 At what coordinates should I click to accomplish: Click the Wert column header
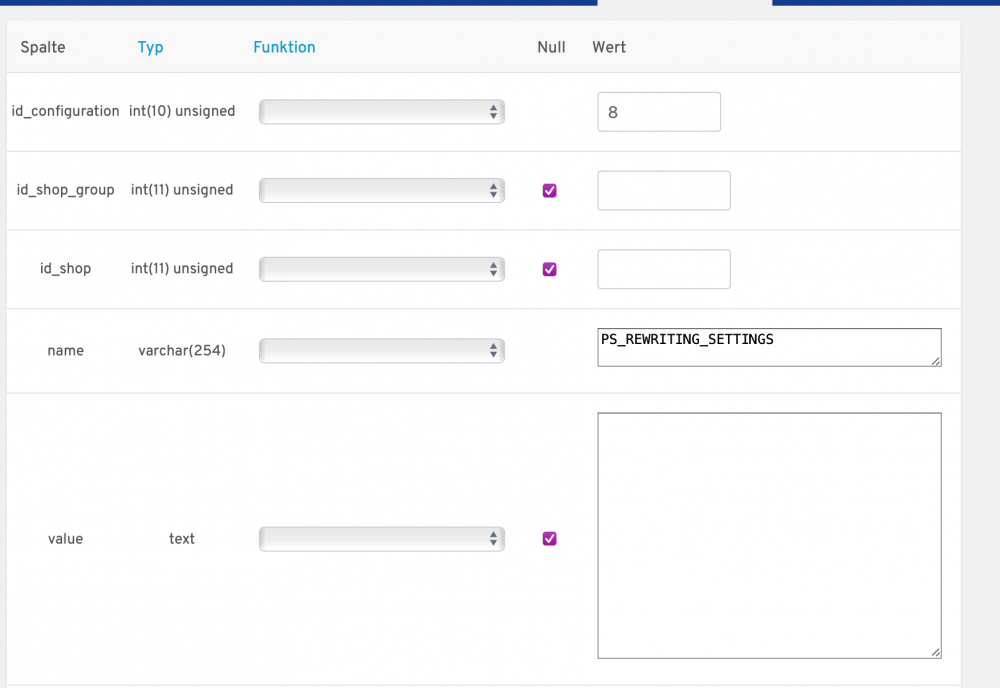(x=609, y=47)
